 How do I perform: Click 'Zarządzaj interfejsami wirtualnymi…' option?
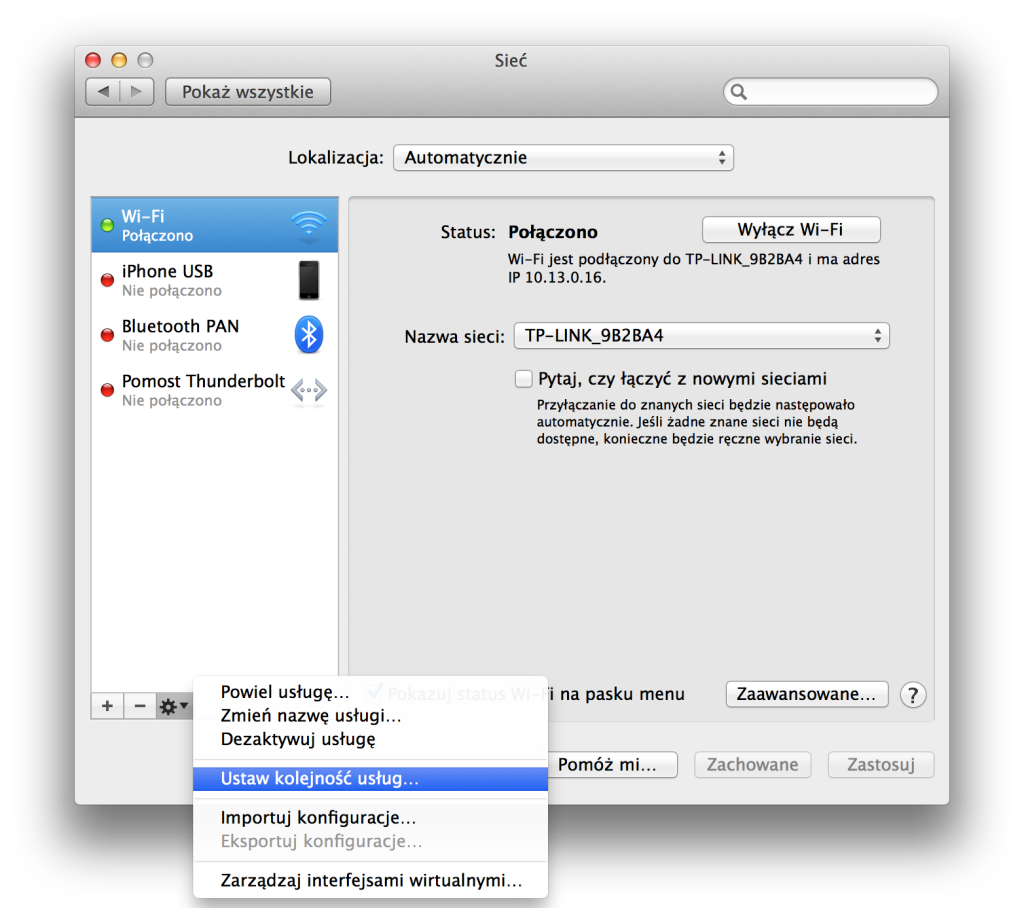click(x=371, y=881)
